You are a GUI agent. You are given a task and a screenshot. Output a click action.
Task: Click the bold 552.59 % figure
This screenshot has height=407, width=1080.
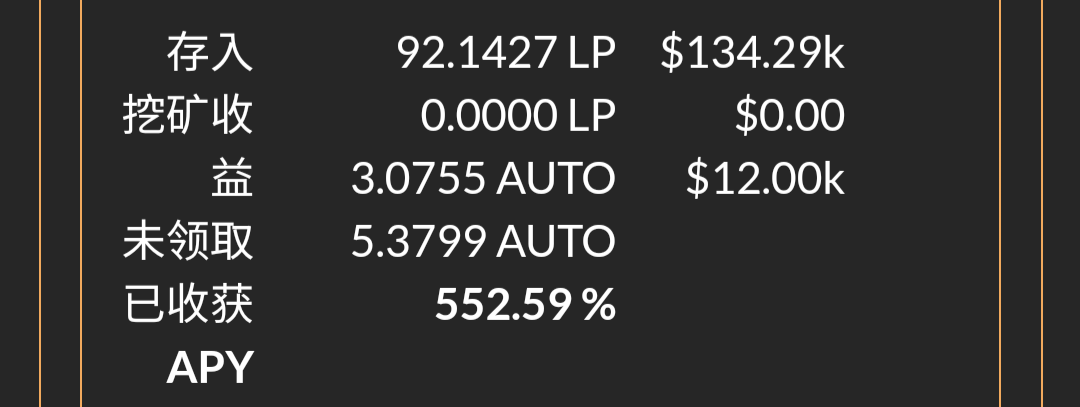(x=525, y=304)
